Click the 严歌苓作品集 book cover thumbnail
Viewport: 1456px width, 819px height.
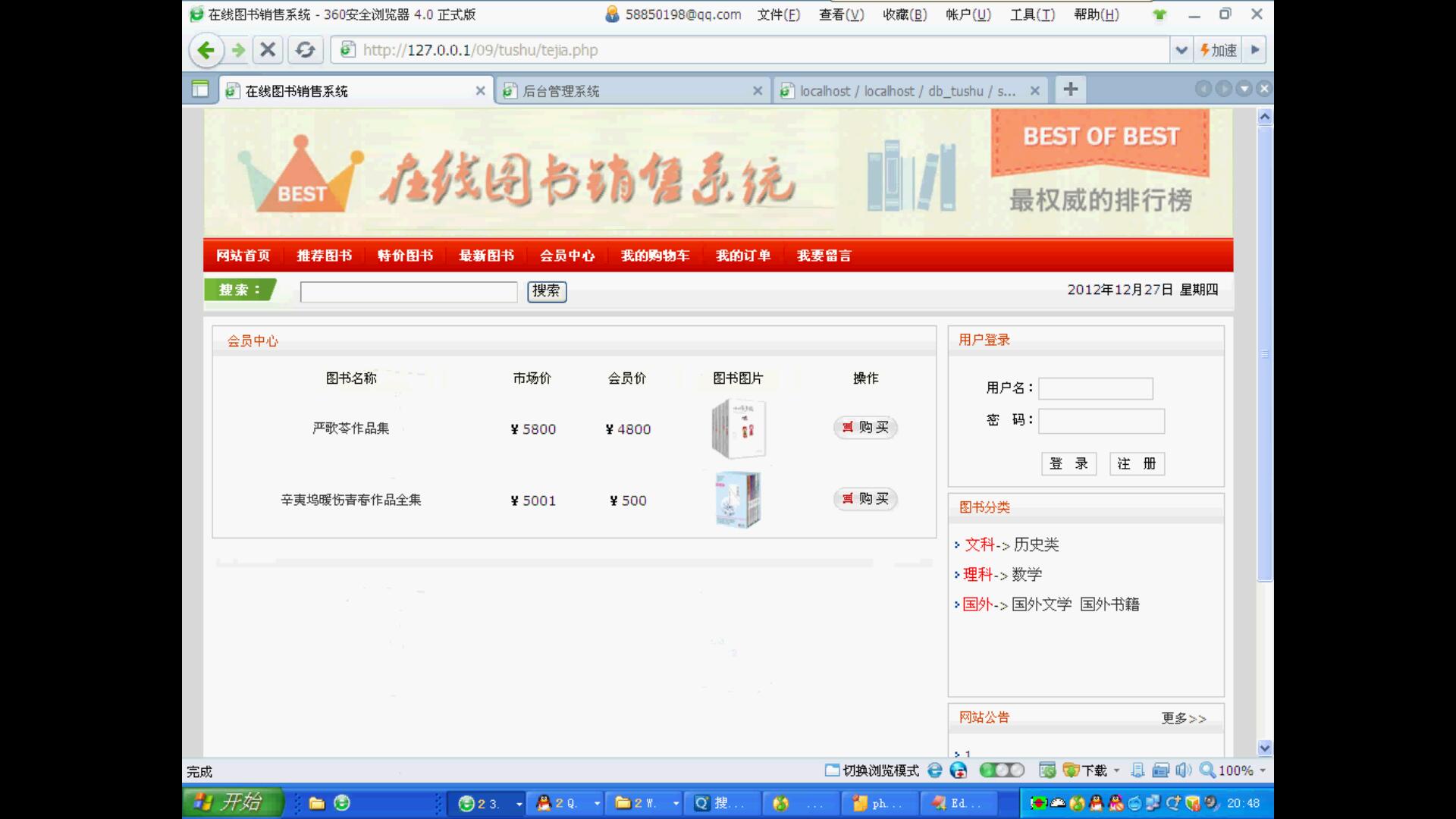[739, 428]
